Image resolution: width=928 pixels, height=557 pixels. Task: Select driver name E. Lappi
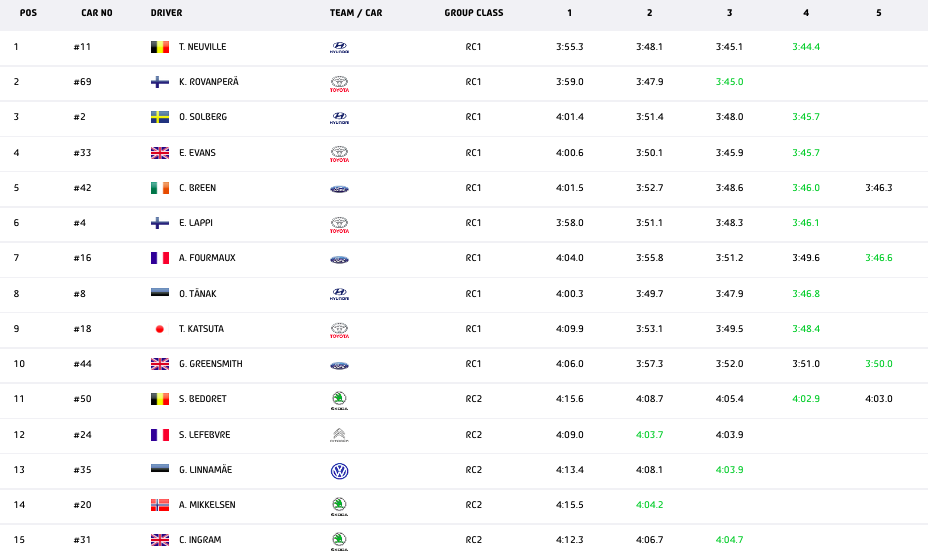pos(196,223)
